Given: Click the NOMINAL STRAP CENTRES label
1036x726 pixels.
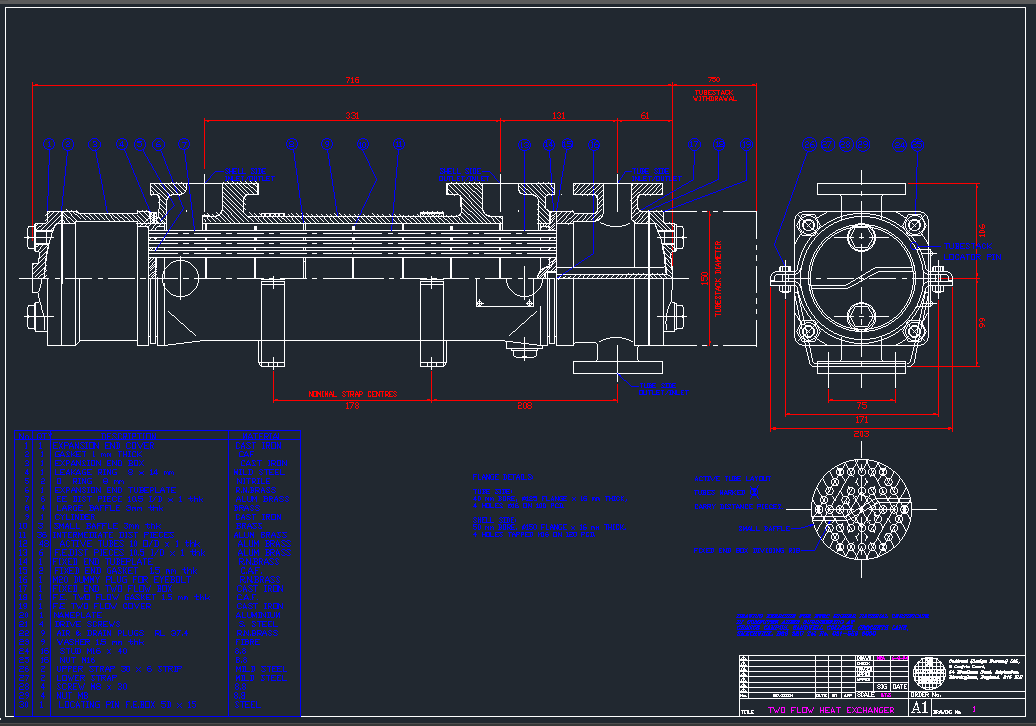Looking at the screenshot, I should click(352, 394).
